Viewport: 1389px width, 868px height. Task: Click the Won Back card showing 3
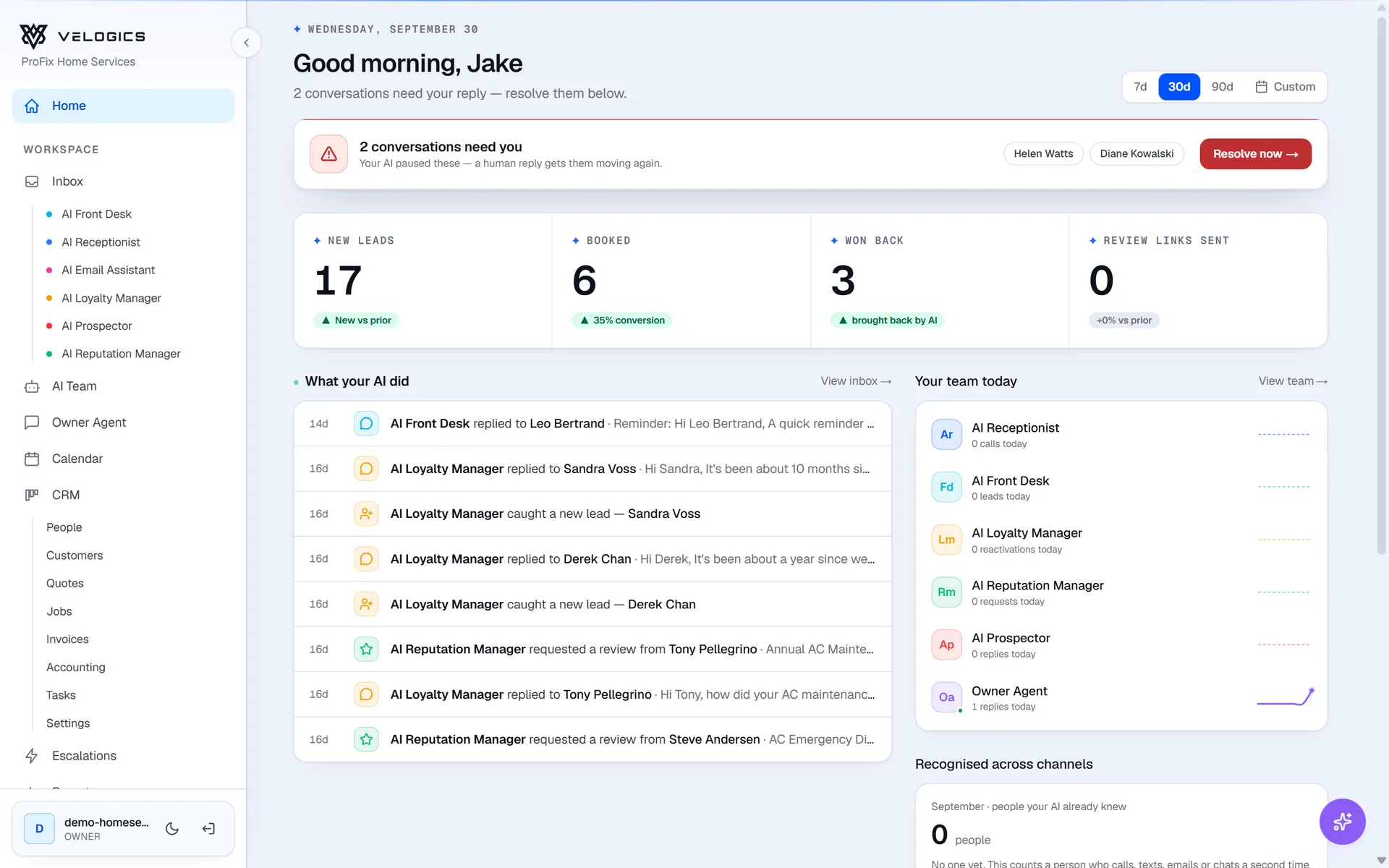click(x=940, y=281)
